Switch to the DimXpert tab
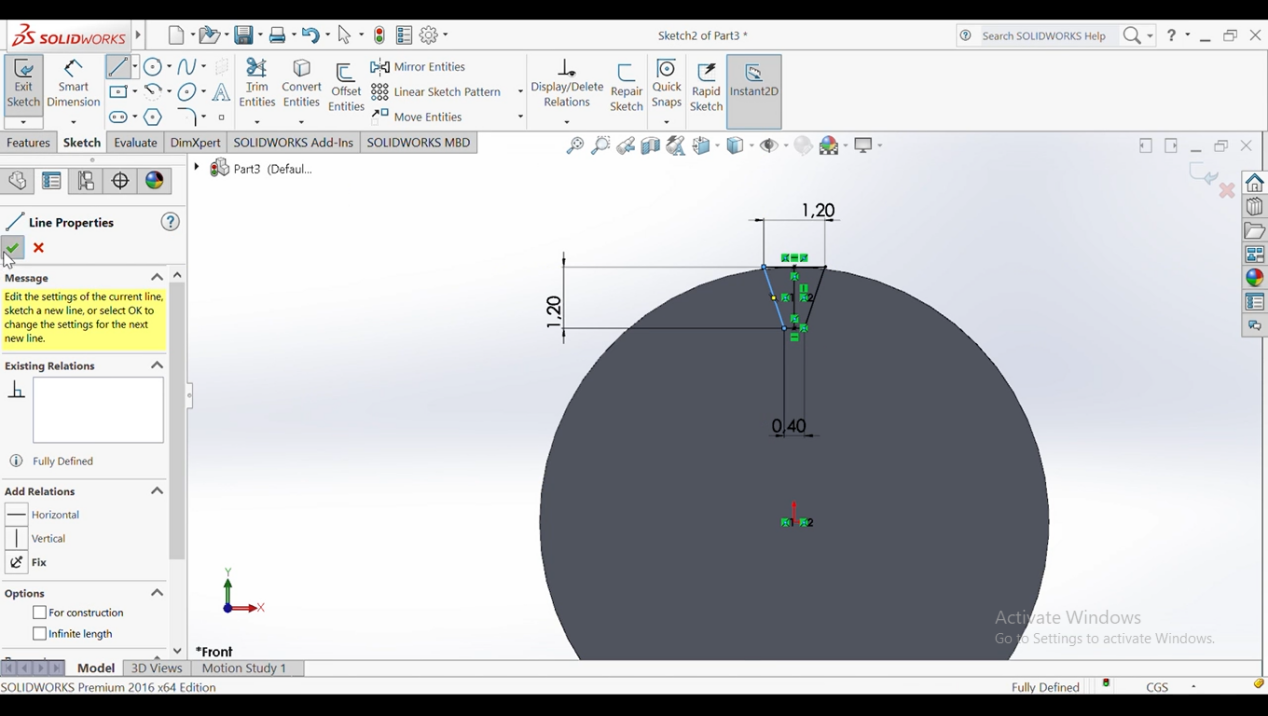Viewport: 1268px width, 716px height. [x=195, y=143]
